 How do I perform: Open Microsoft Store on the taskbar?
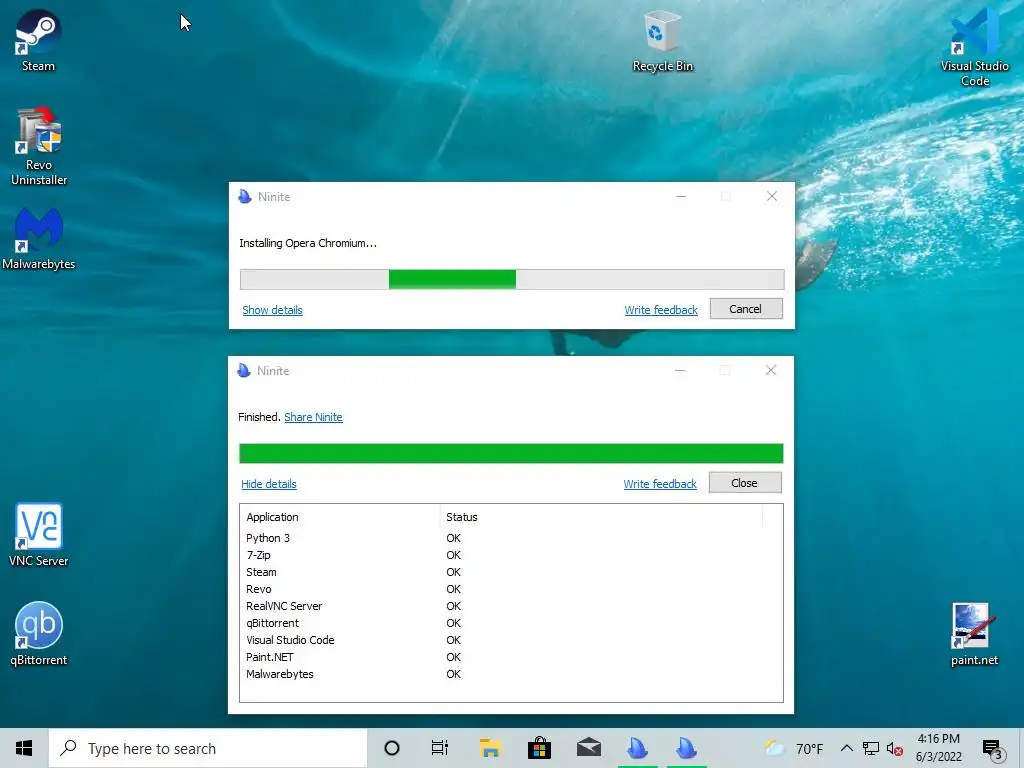click(x=539, y=748)
